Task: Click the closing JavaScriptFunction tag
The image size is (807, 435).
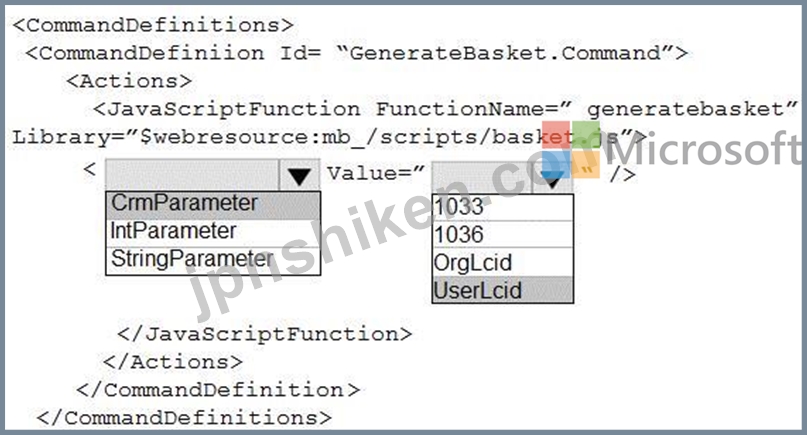Action: point(265,334)
